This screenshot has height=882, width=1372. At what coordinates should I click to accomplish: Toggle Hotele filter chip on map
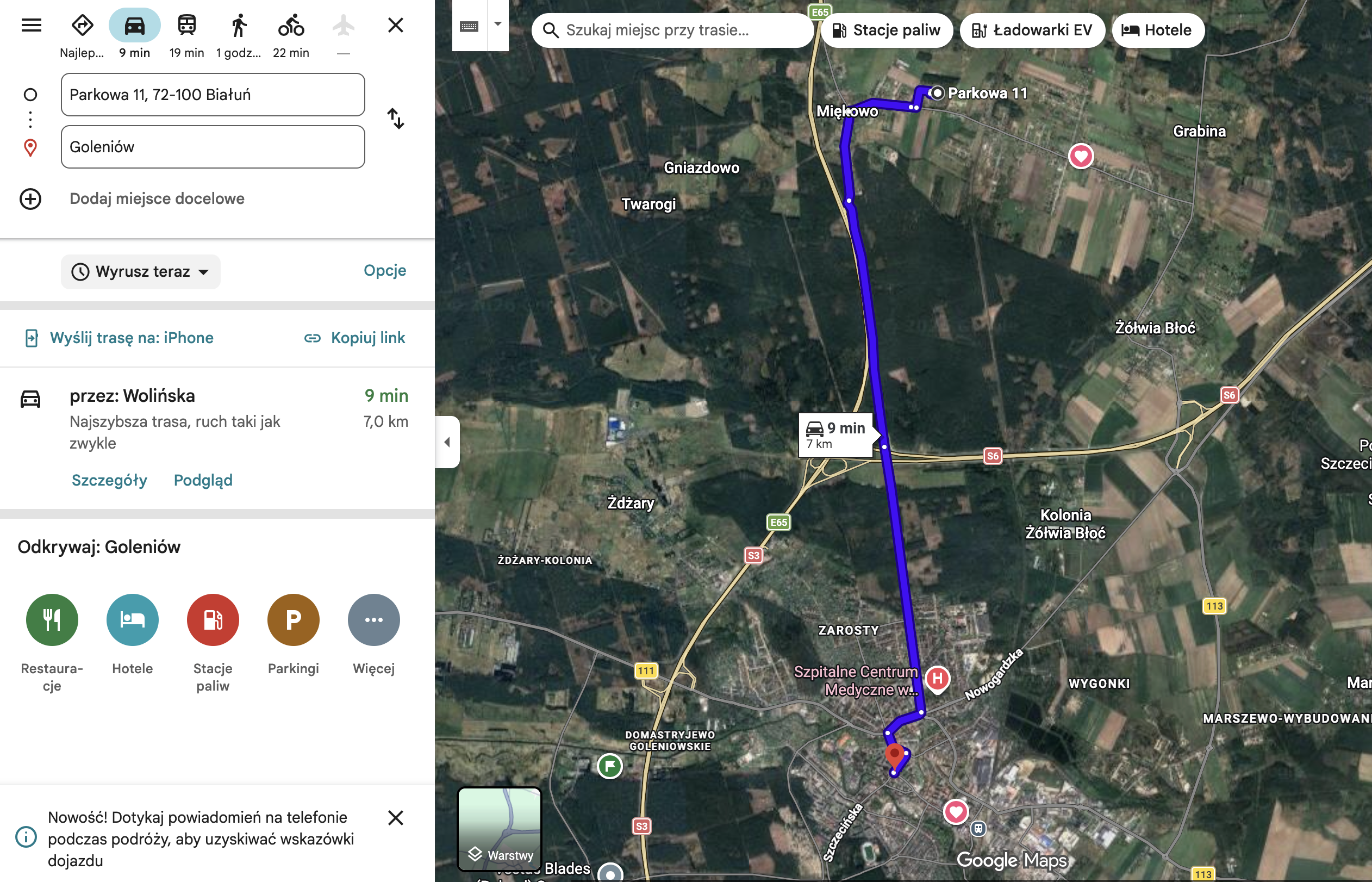(x=1157, y=30)
